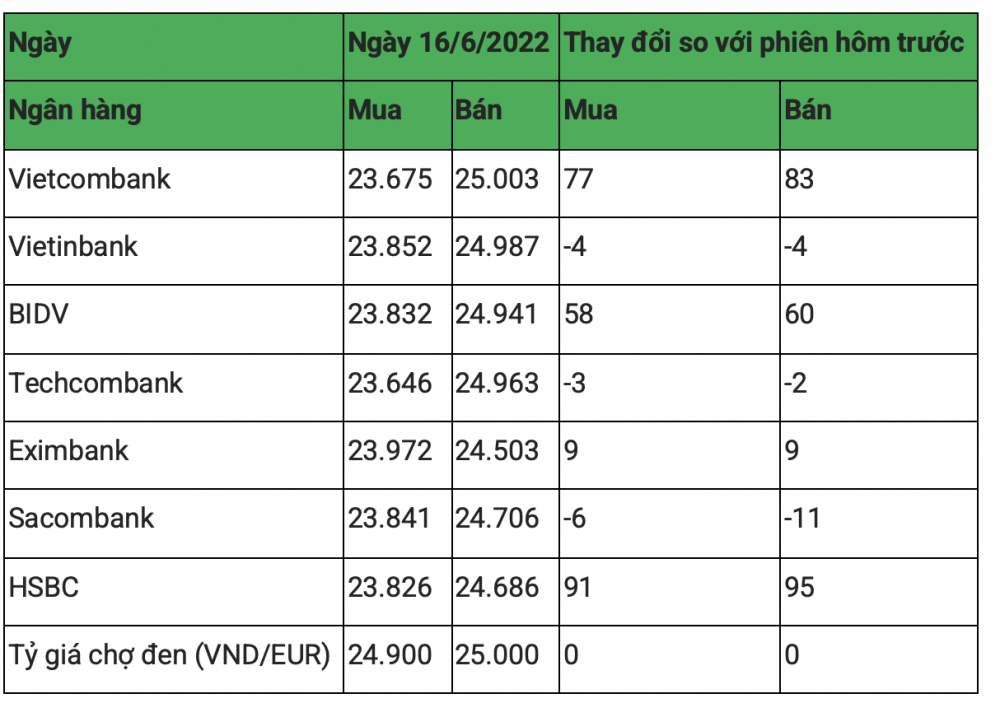Viewport: 1000px width, 703px height.
Task: Click Eximbank buy rate 23.972
Action: 390,451
